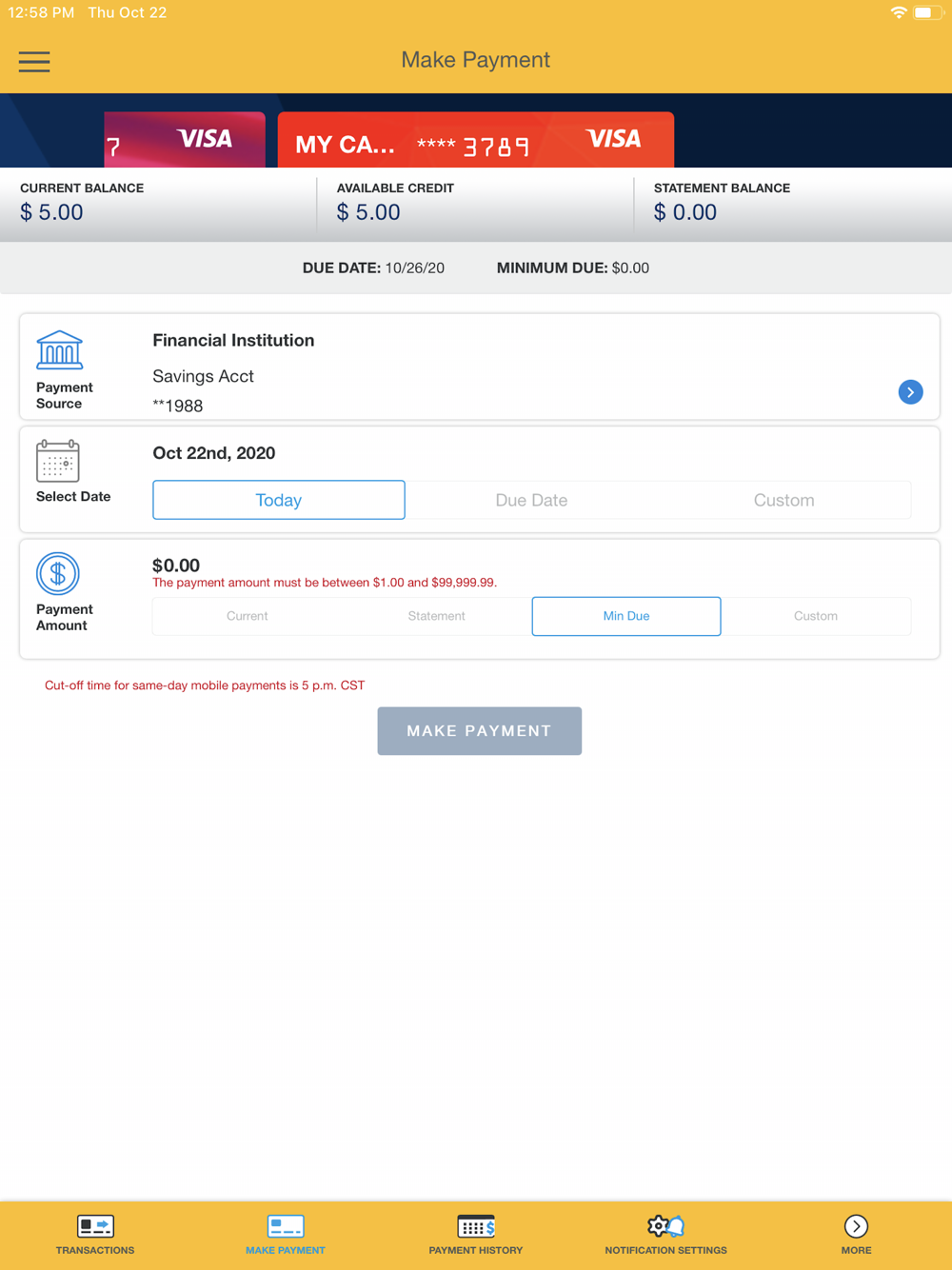Image resolution: width=952 pixels, height=1270 pixels.
Task: Select Min Due amount option
Action: pos(626,616)
